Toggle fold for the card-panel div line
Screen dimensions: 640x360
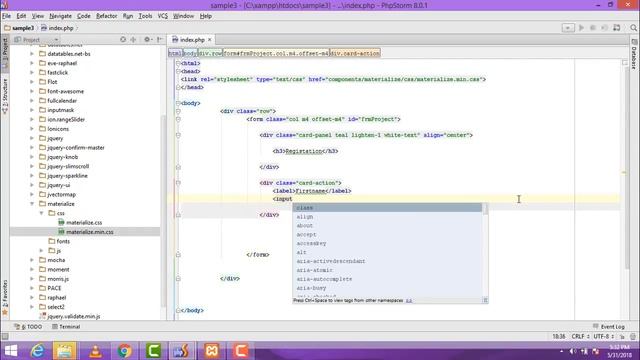coord(178,135)
